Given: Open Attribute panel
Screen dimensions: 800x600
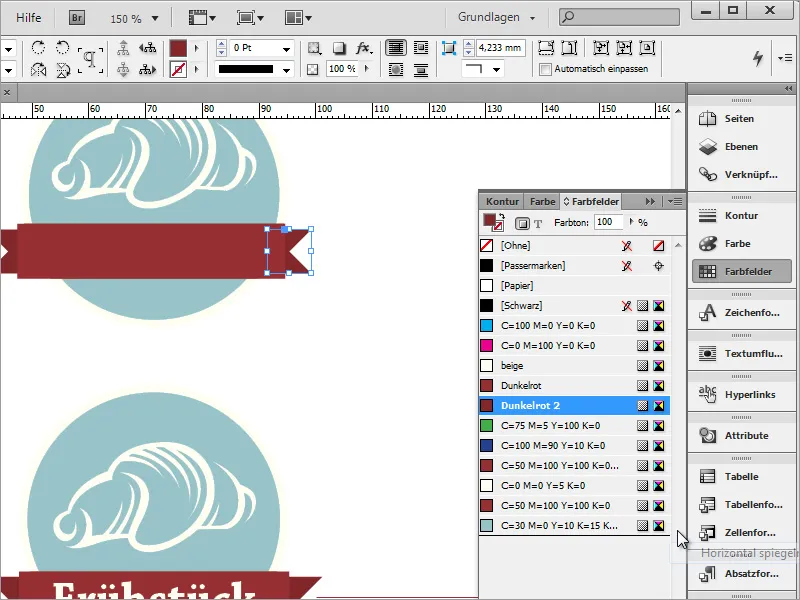Looking at the screenshot, I should pyautogui.click(x=741, y=436).
